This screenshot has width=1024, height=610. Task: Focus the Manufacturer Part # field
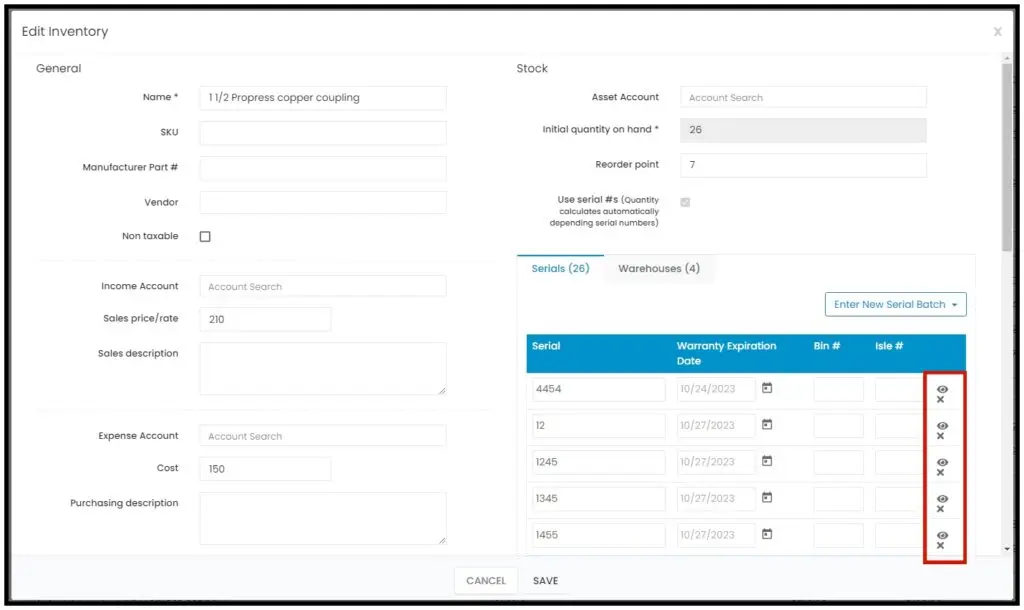[x=323, y=168]
